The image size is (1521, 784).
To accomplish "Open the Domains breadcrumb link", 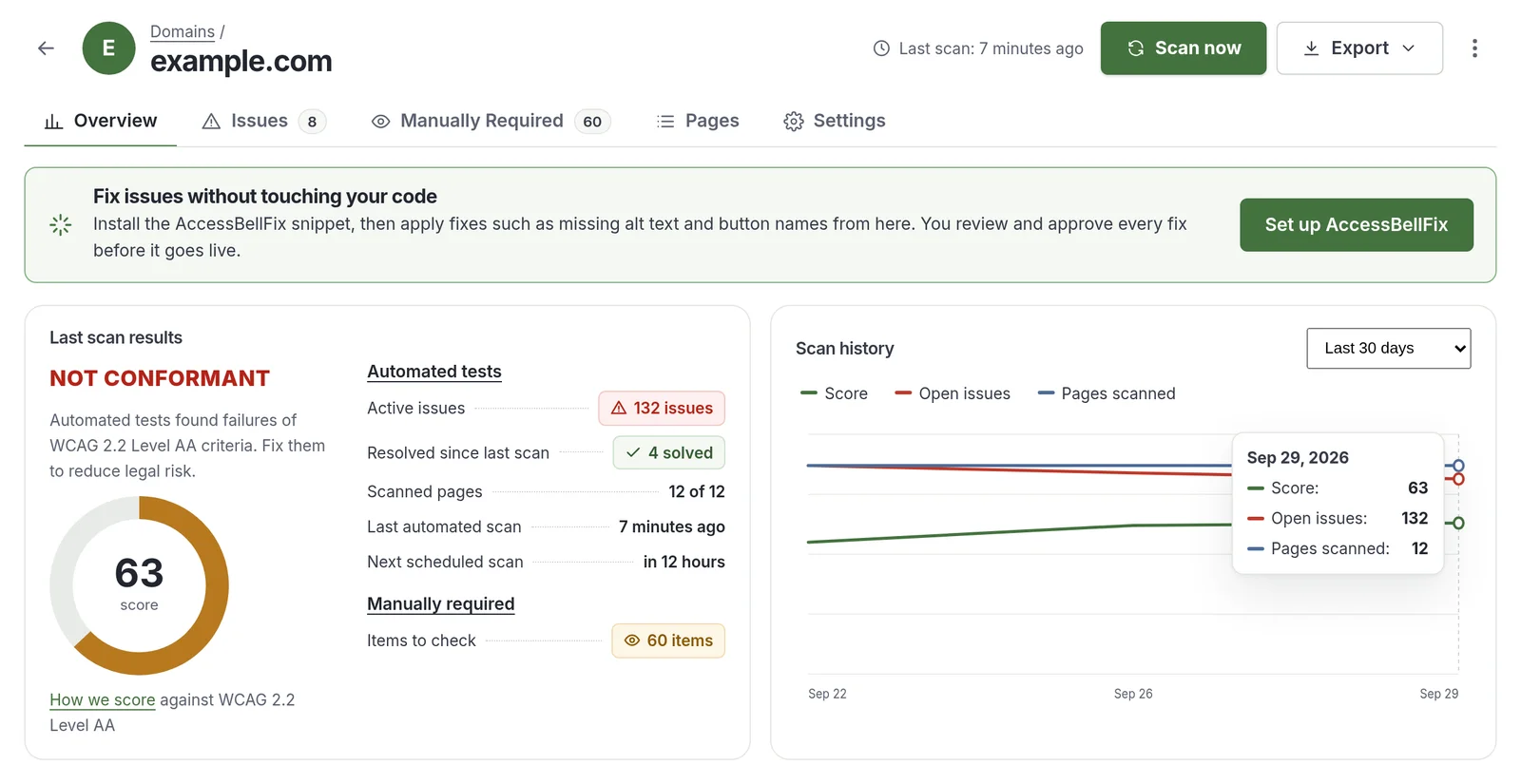I will pos(183,31).
